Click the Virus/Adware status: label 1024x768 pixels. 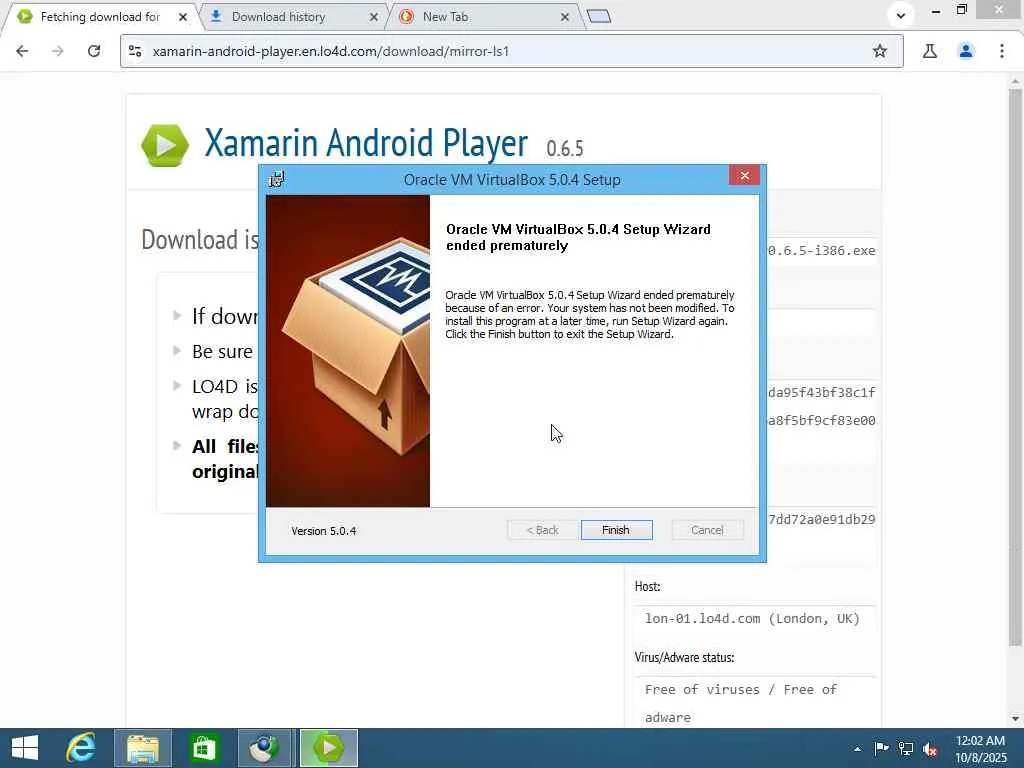[684, 658]
